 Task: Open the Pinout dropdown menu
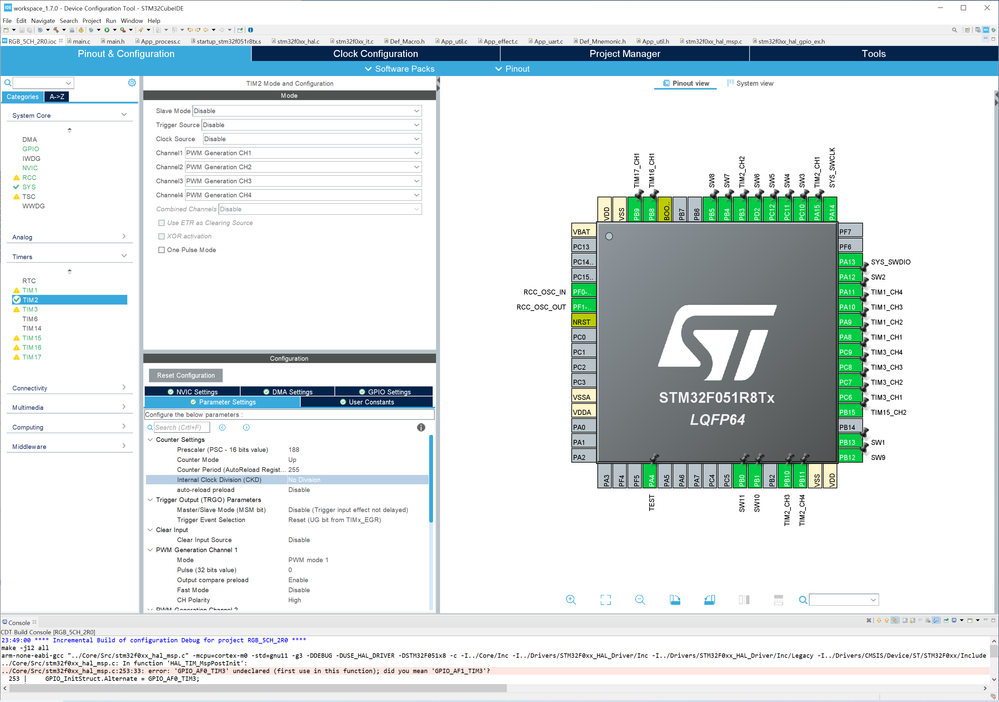click(512, 69)
